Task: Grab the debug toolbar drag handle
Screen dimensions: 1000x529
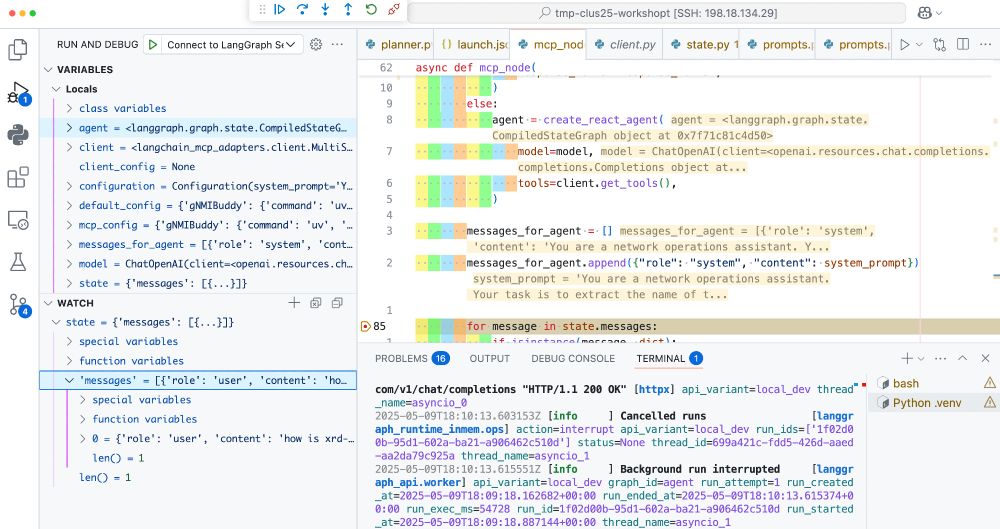Action: coord(262,10)
